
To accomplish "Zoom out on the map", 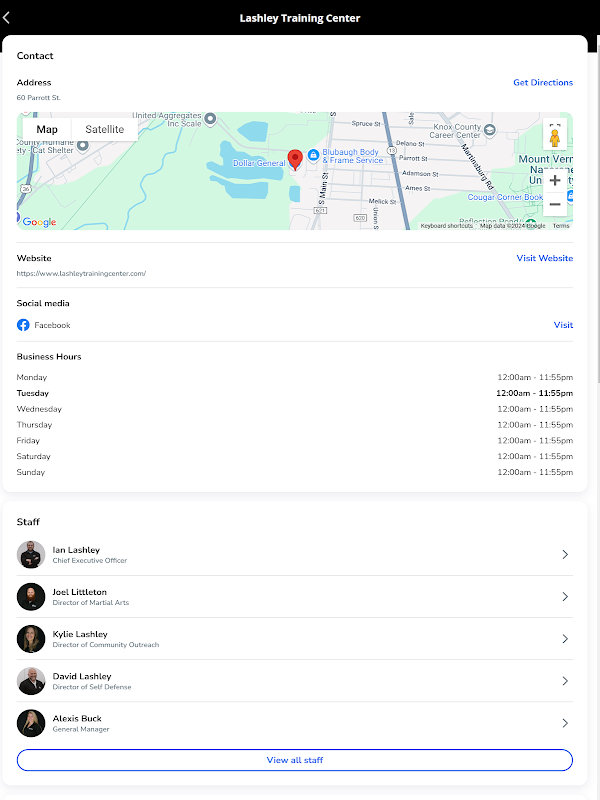I will (x=555, y=205).
